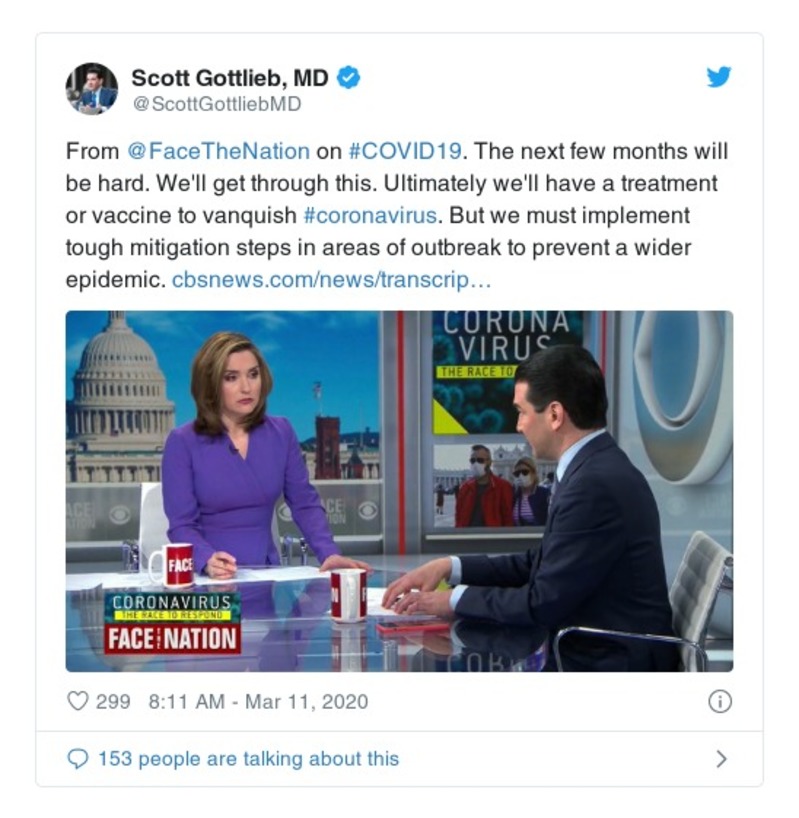Open the cbsnews.com transcript link
Viewport: 799px width, 818px height.
pyautogui.click(x=331, y=280)
